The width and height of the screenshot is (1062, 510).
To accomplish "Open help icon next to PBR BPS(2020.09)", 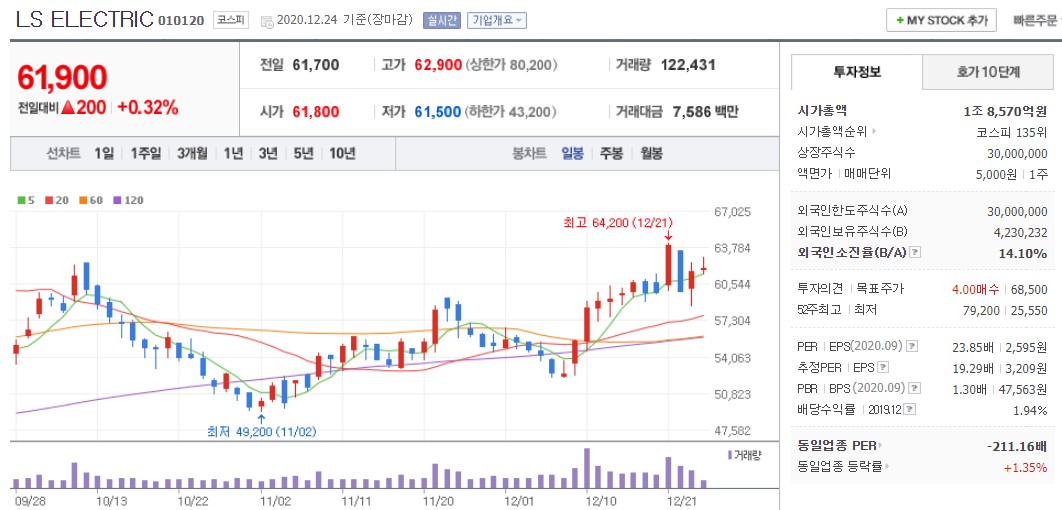I will (x=916, y=389).
